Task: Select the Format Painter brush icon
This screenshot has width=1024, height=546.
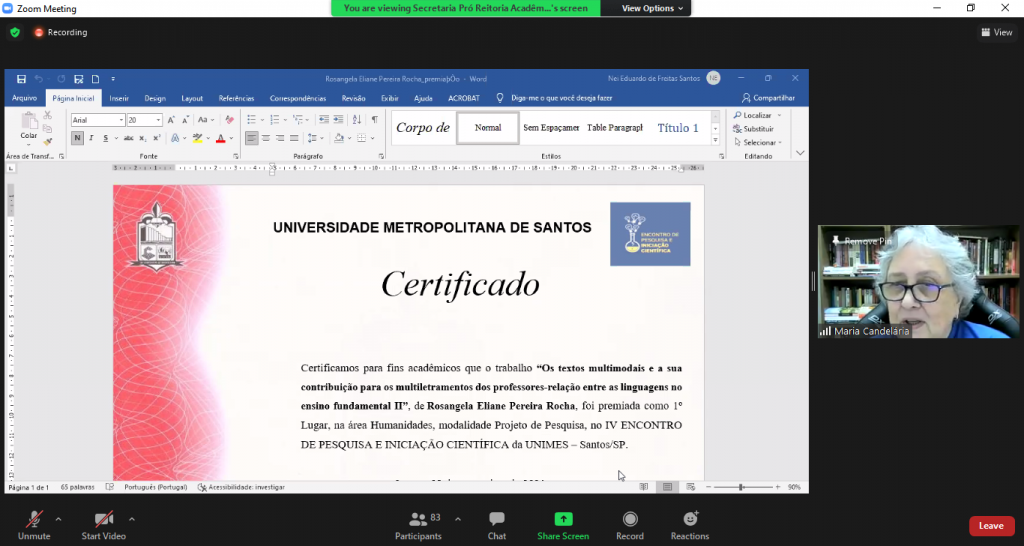Action: click(48, 141)
